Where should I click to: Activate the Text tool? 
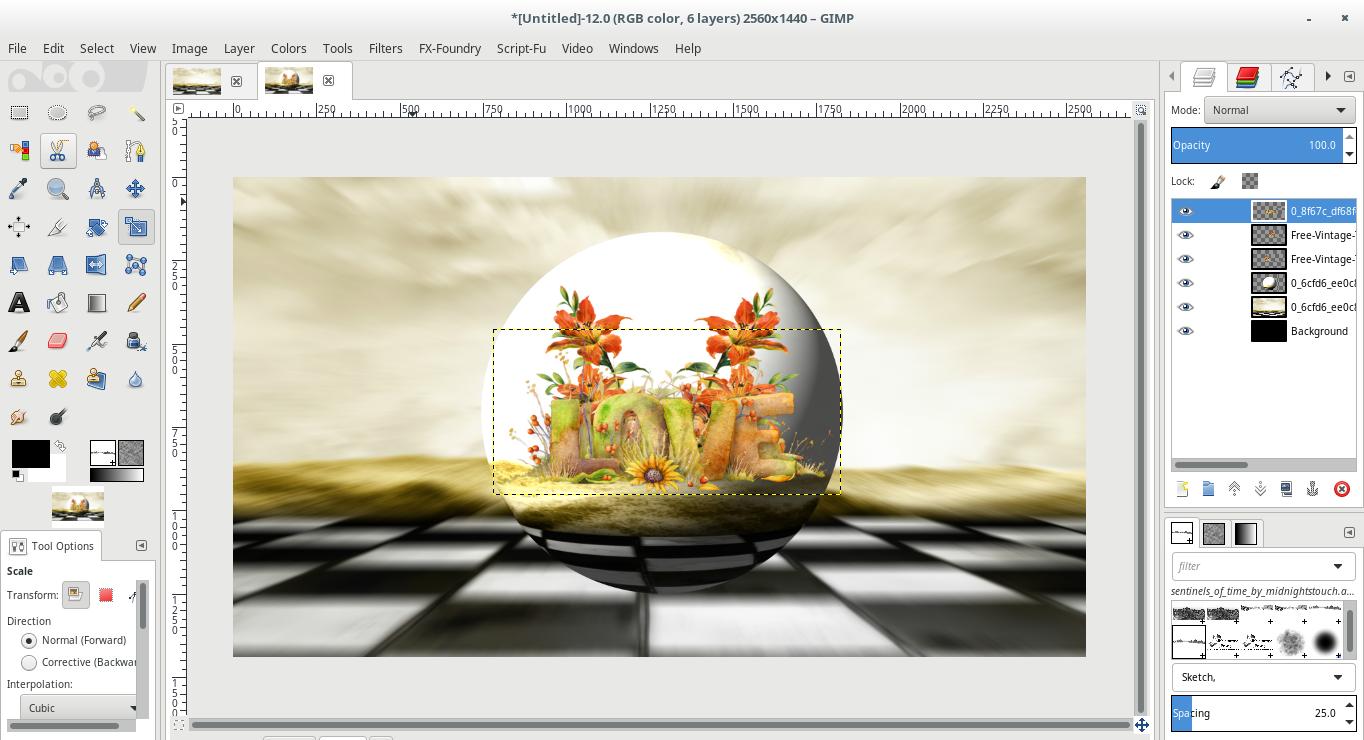point(19,303)
